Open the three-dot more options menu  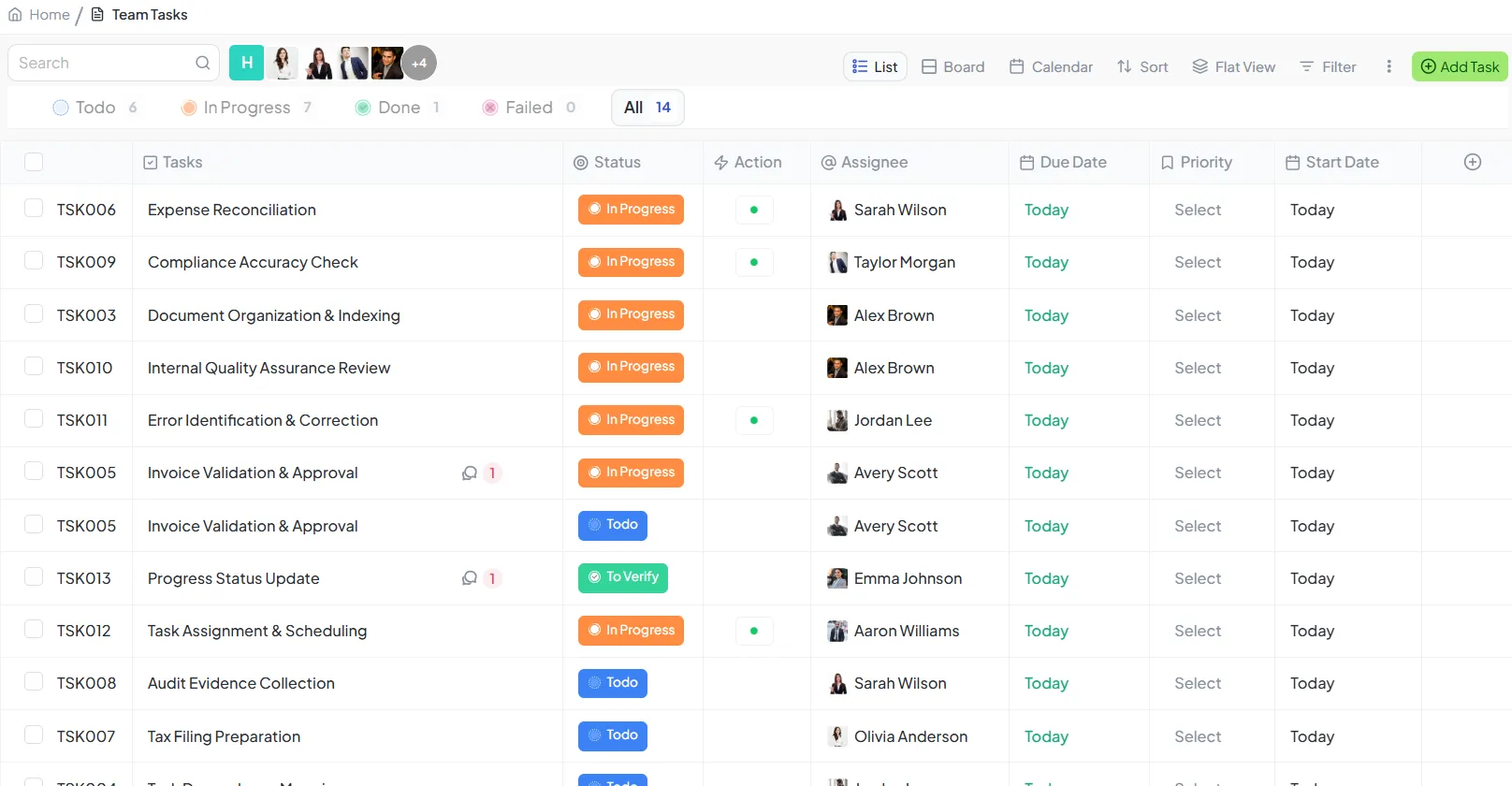(x=1388, y=66)
